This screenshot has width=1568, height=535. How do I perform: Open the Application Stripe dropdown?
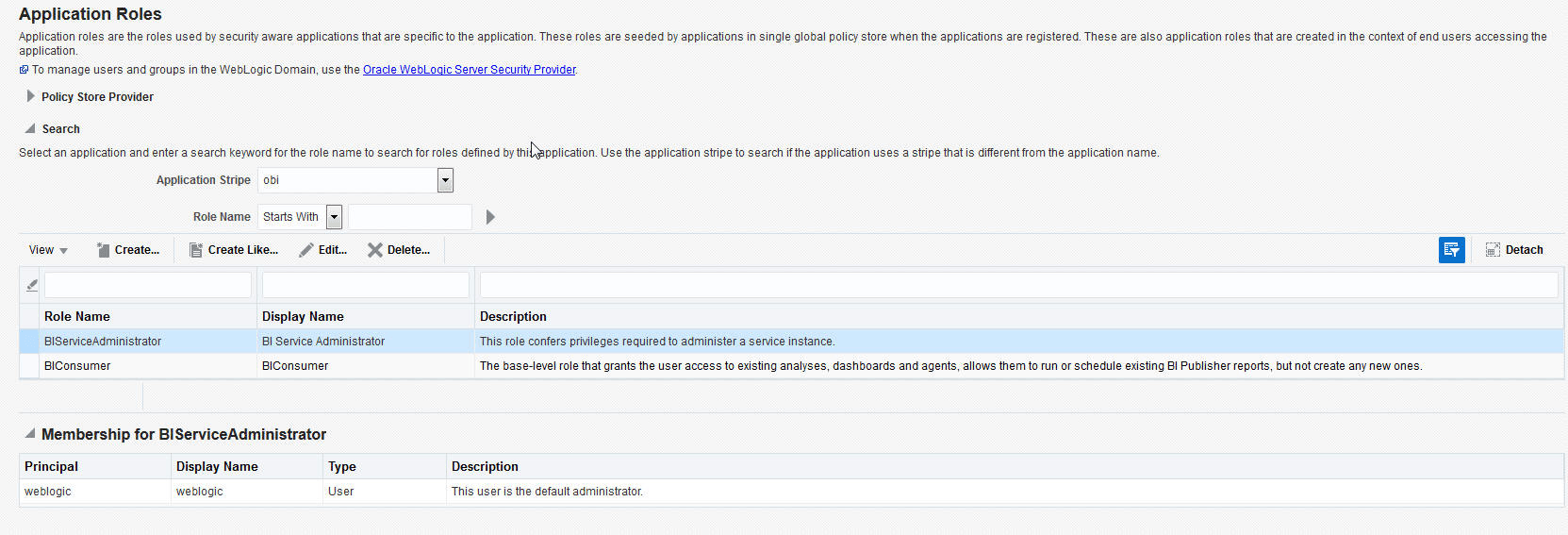(x=445, y=180)
